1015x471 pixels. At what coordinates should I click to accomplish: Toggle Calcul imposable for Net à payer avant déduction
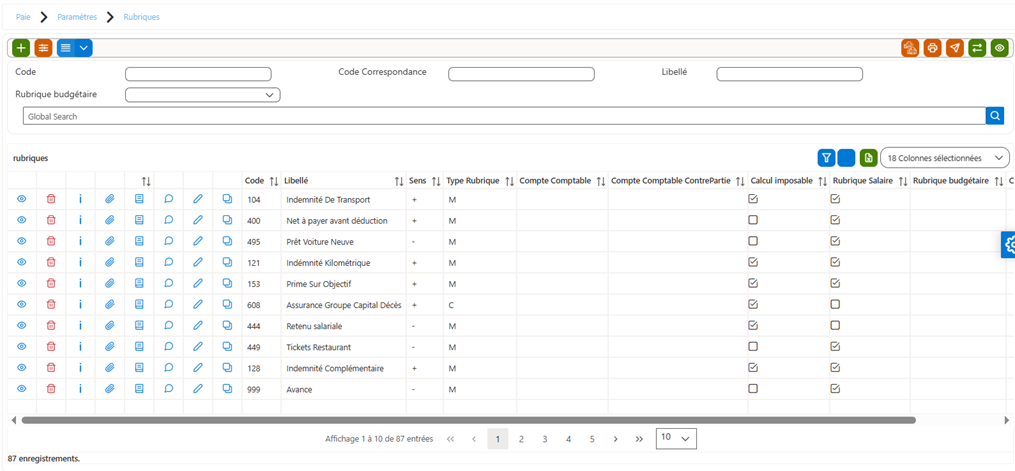[753, 220]
